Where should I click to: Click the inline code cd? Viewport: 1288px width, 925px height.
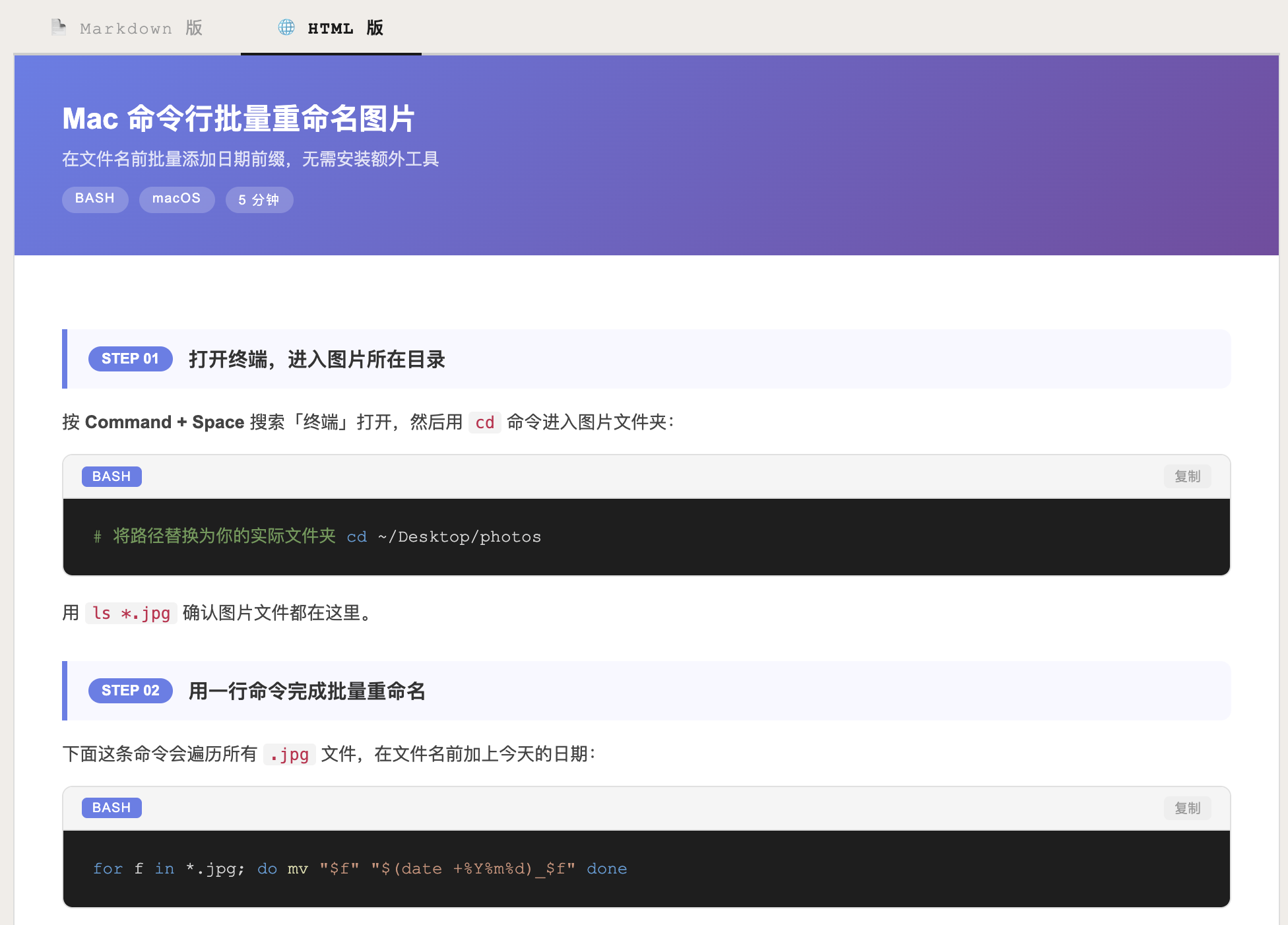click(x=485, y=422)
